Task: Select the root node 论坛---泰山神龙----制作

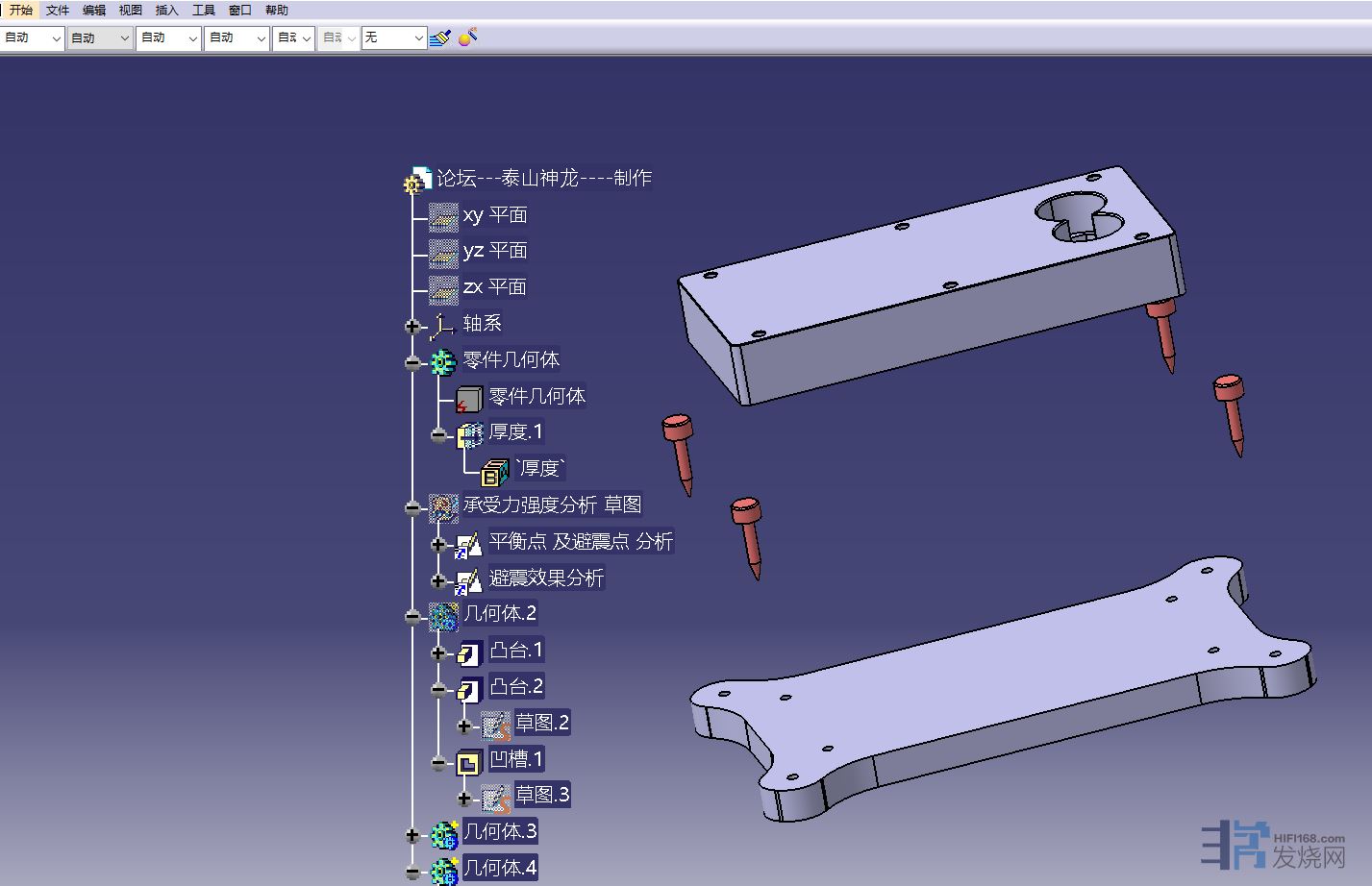Action: tap(544, 178)
